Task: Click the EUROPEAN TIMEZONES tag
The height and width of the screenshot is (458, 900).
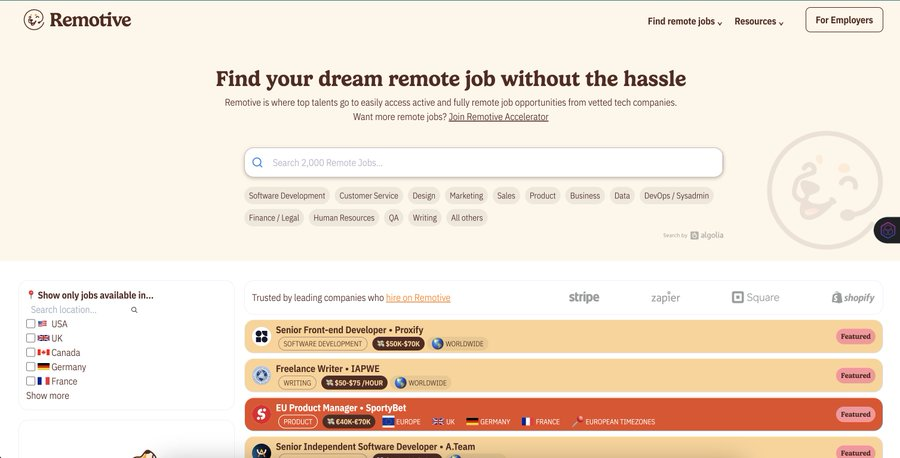Action: [x=614, y=422]
